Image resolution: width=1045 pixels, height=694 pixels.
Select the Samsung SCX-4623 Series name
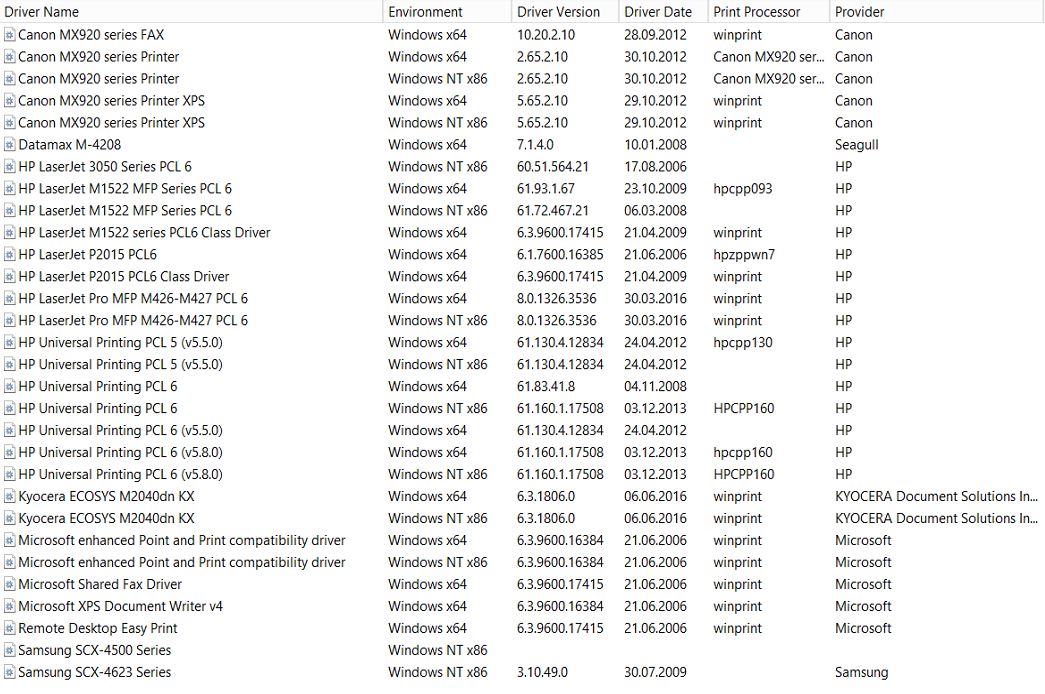point(95,673)
